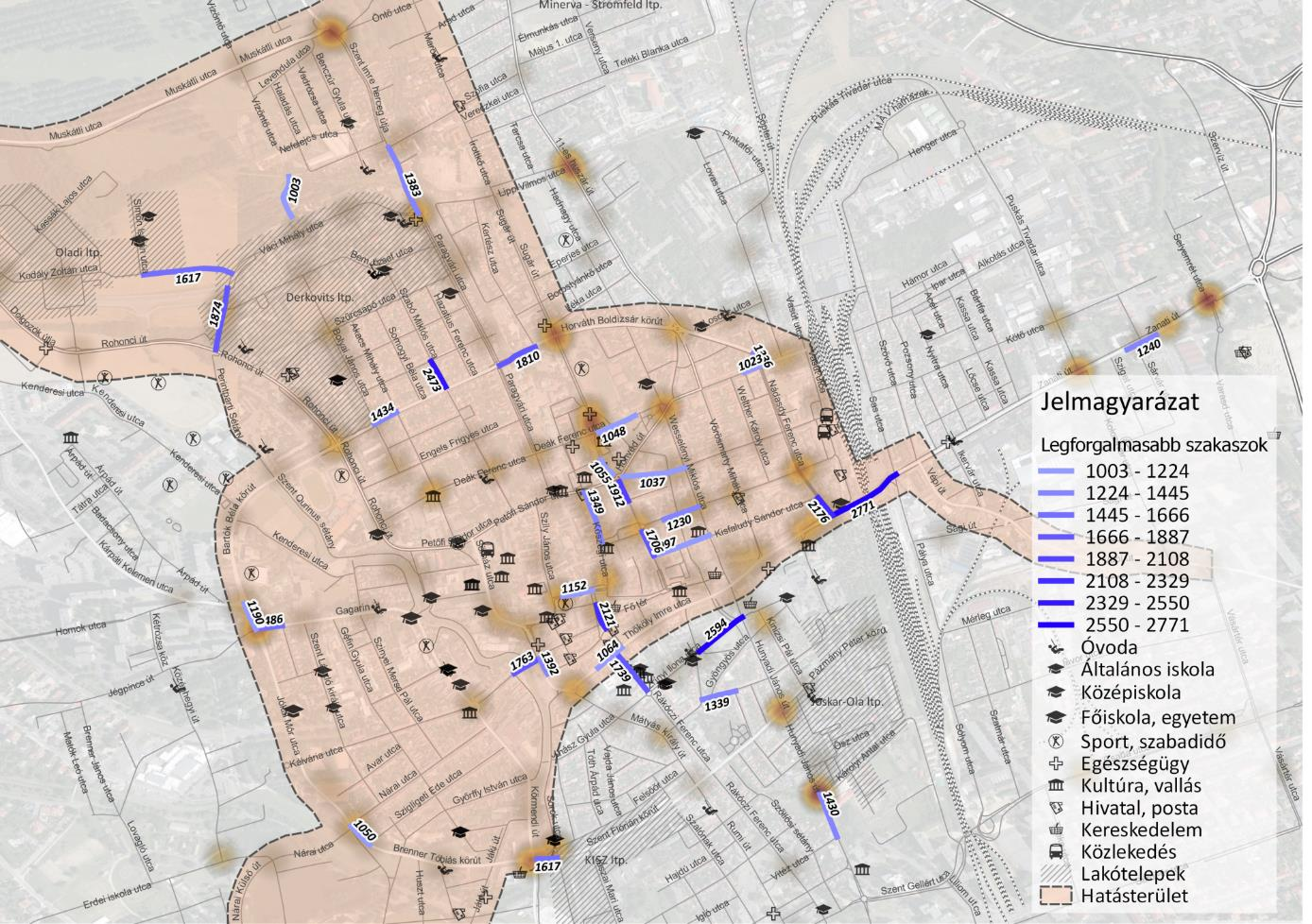Select the Hivatal, posta legend icon
1312x924 pixels.
(x=1054, y=808)
